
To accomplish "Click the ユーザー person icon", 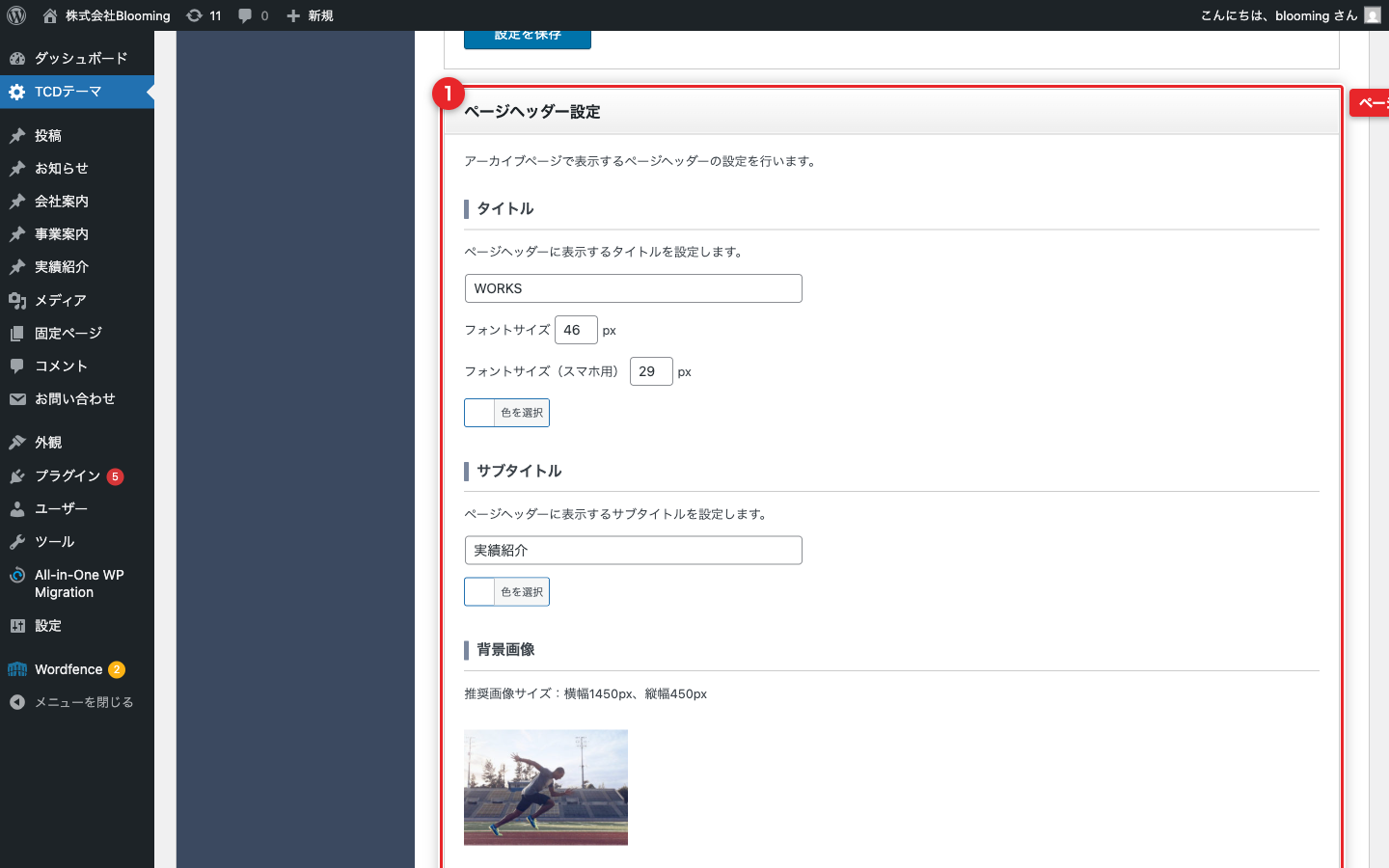I will pos(17,509).
